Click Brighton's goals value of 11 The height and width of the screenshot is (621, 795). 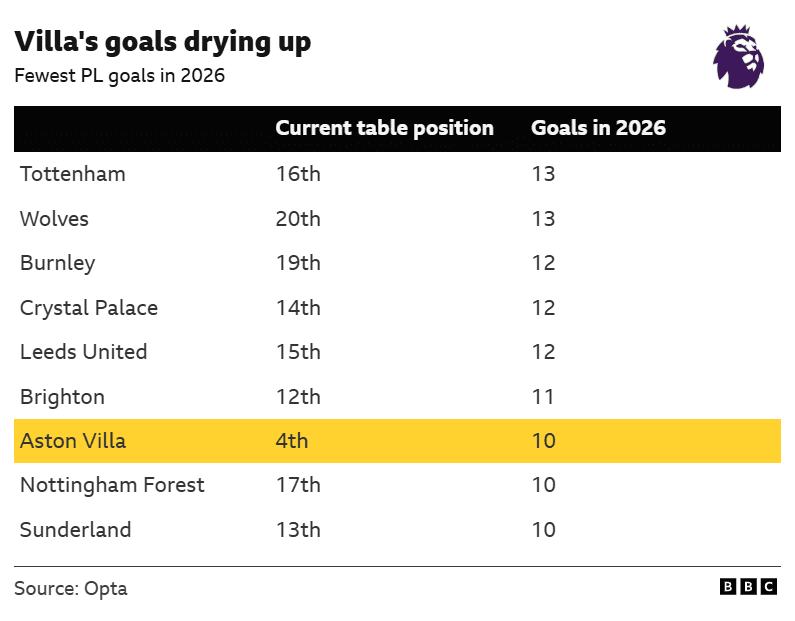(x=542, y=397)
